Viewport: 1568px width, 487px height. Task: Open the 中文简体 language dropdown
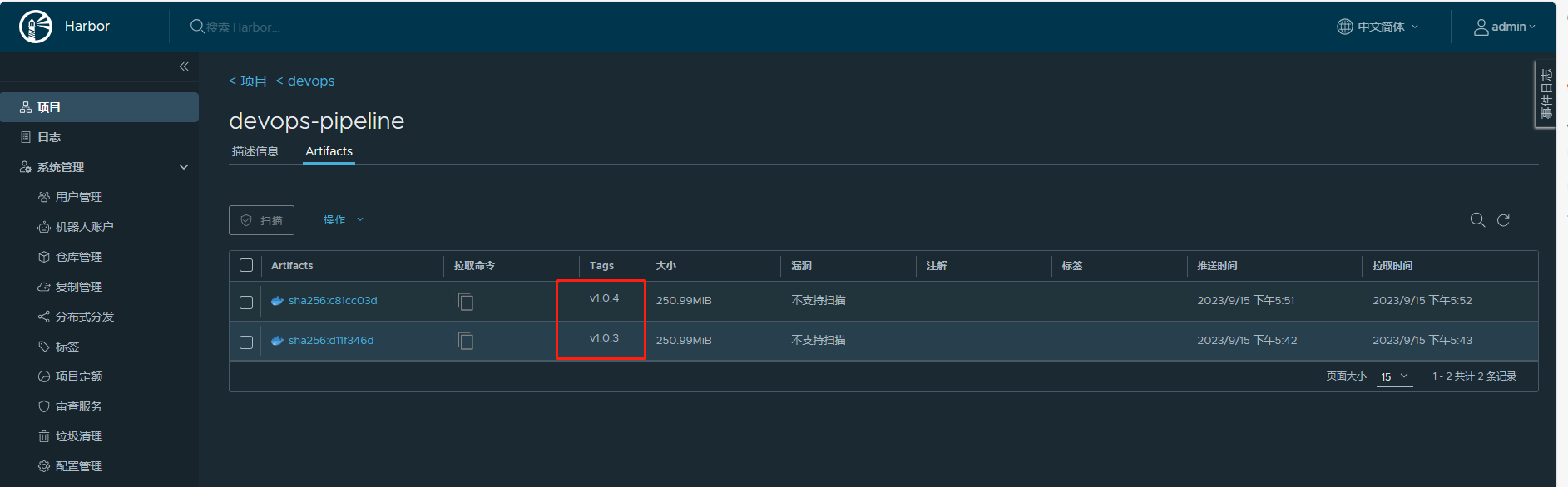pos(1380,27)
